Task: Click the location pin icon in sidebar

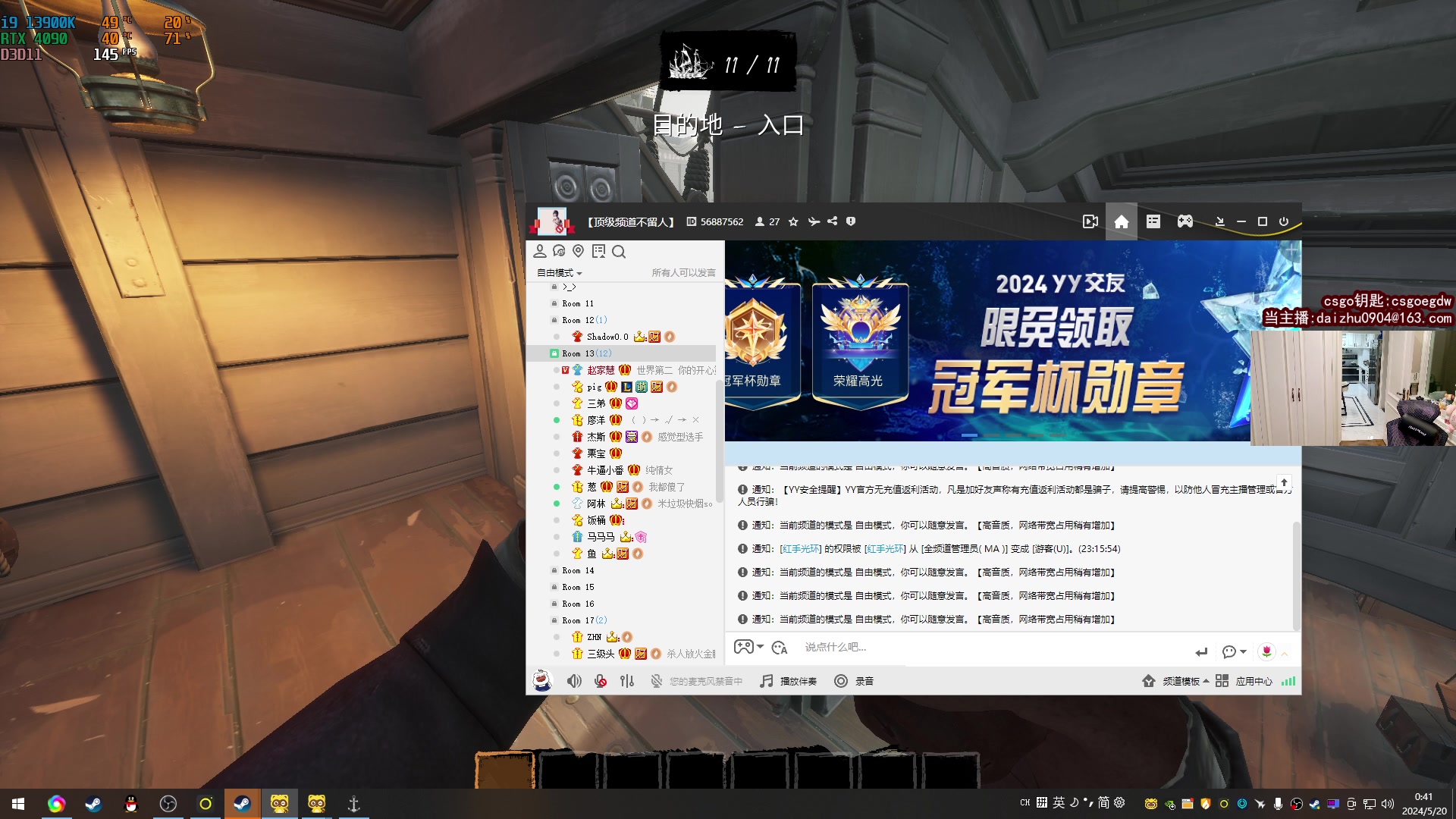Action: (x=579, y=251)
